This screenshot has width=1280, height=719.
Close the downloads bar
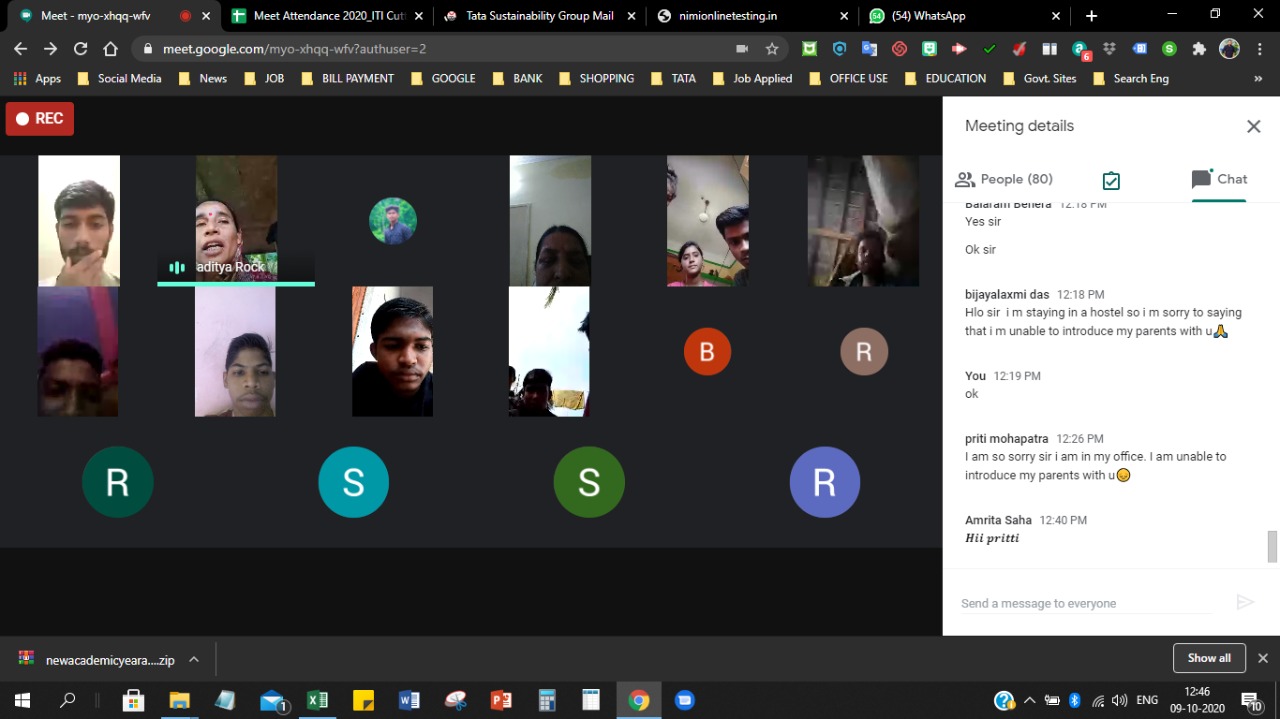(x=1263, y=658)
